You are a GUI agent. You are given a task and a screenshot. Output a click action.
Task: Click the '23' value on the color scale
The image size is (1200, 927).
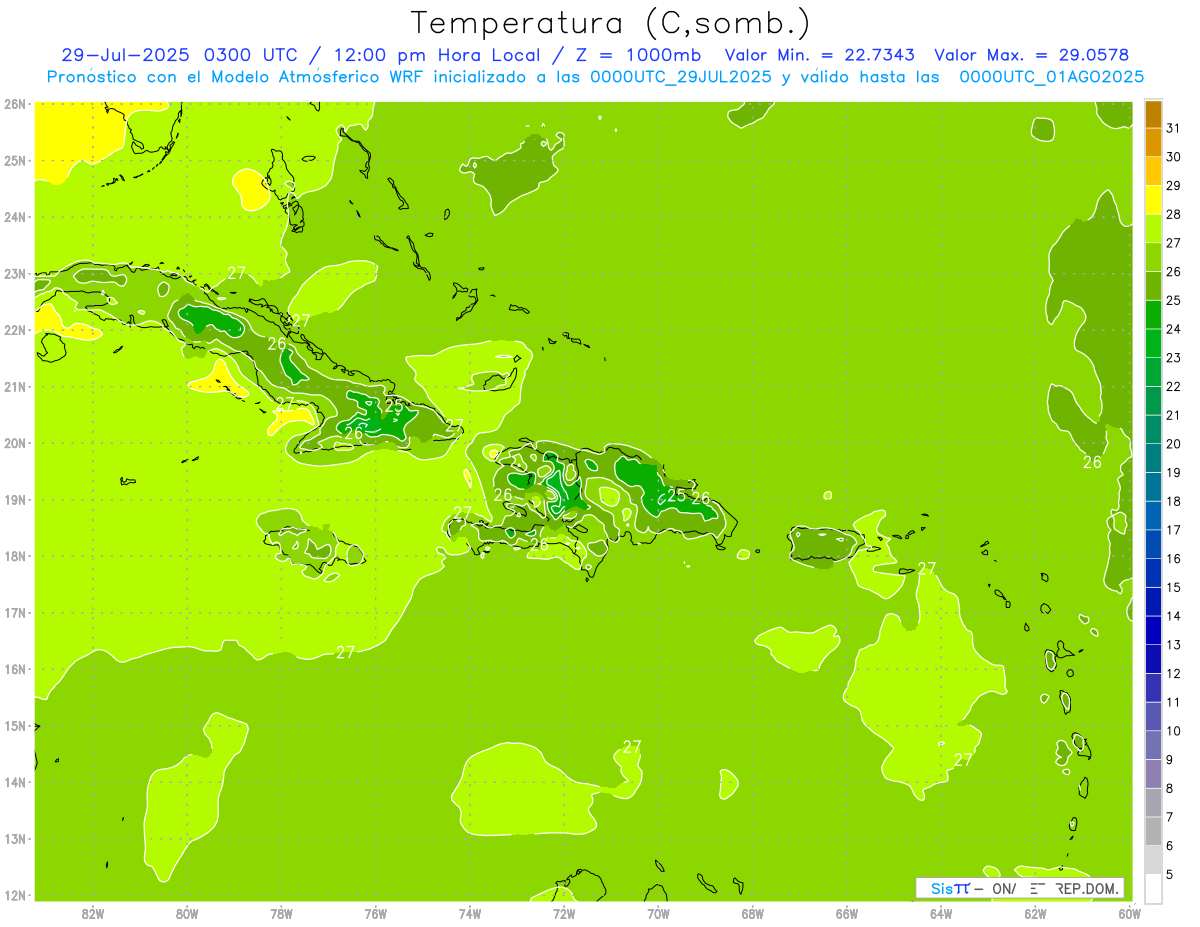click(1173, 358)
